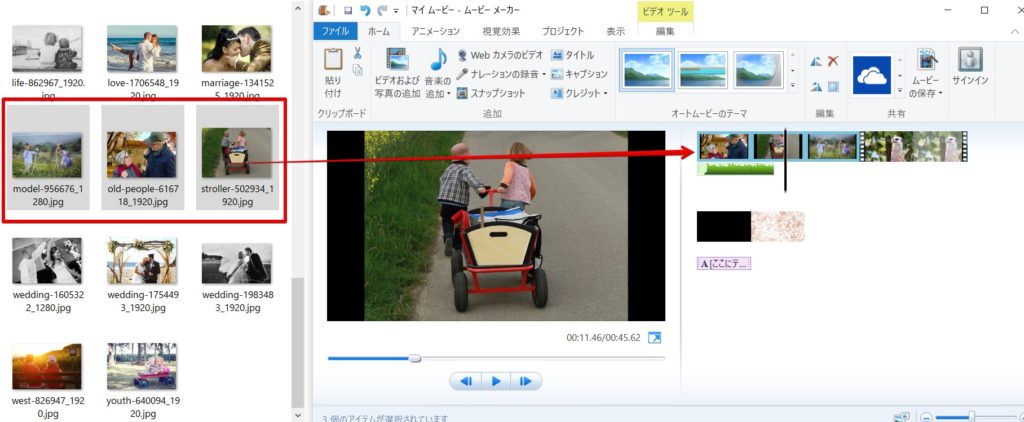Click the red X remove icon
The image size is (1024, 422).
point(833,61)
